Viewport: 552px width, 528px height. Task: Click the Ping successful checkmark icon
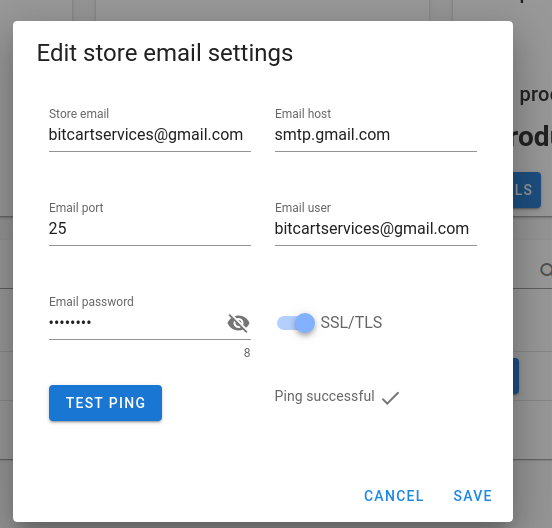point(390,398)
